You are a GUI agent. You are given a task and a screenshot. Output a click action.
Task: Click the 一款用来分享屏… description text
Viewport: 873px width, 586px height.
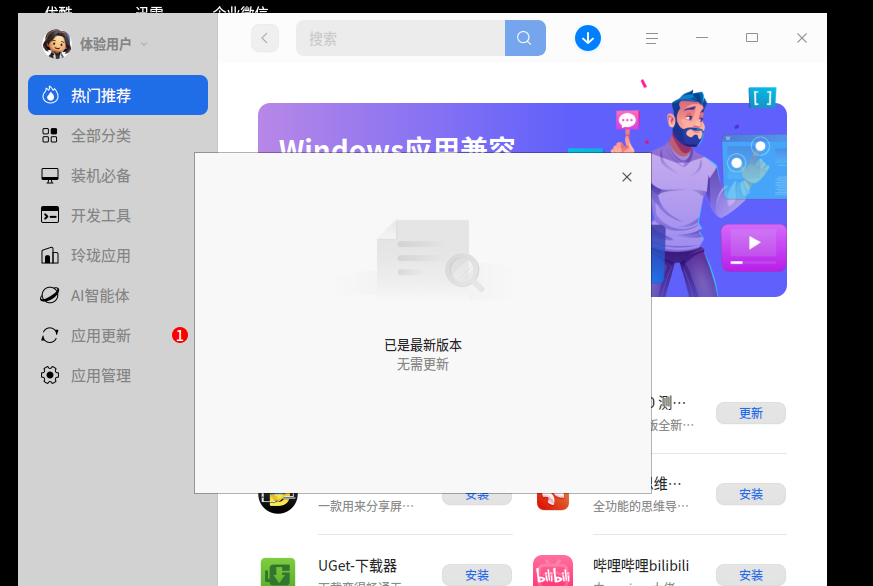click(366, 506)
